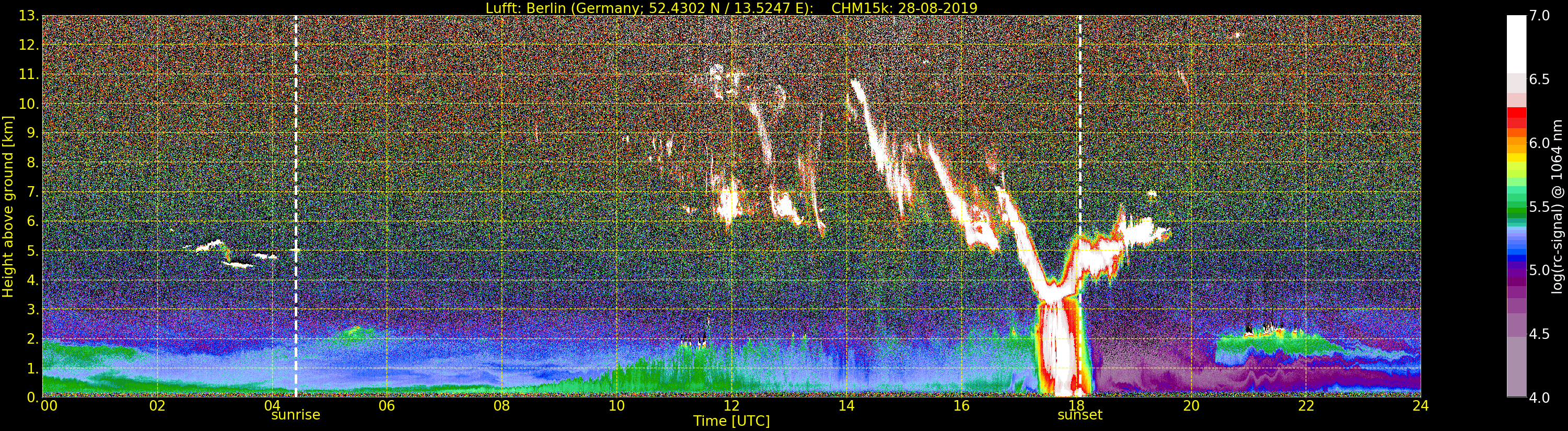
Task: Click the y-axis tick label '2.'
Action: pos(32,338)
